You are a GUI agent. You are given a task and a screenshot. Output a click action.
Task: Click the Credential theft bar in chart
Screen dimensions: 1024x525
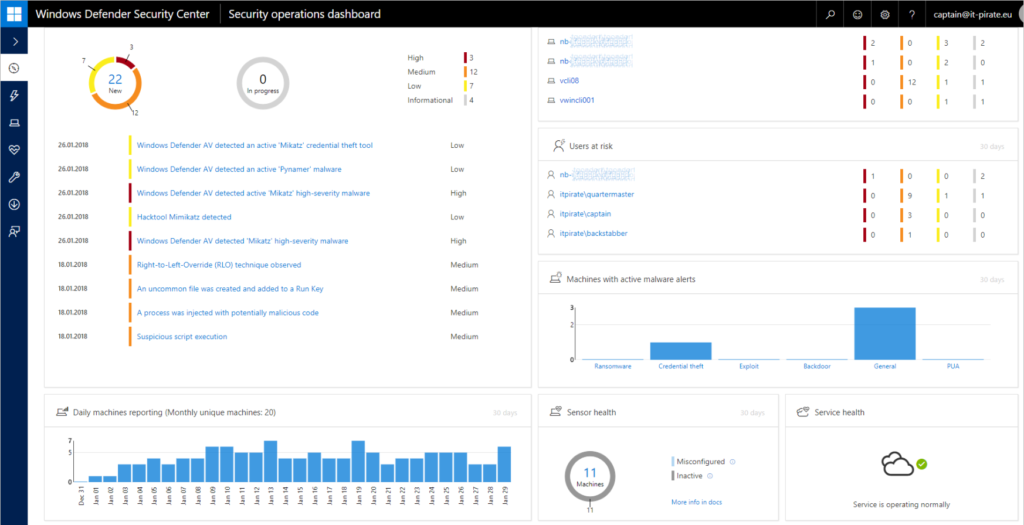tap(680, 351)
